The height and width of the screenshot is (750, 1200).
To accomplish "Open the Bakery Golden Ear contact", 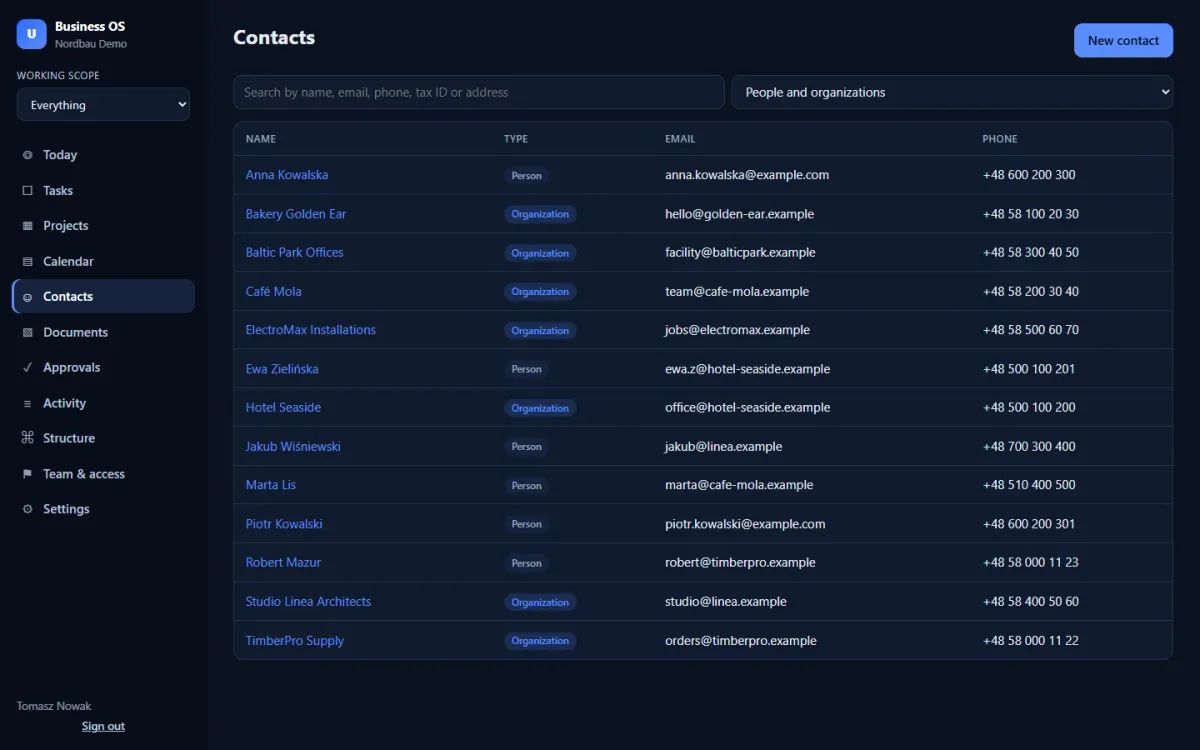I will click(296, 214).
